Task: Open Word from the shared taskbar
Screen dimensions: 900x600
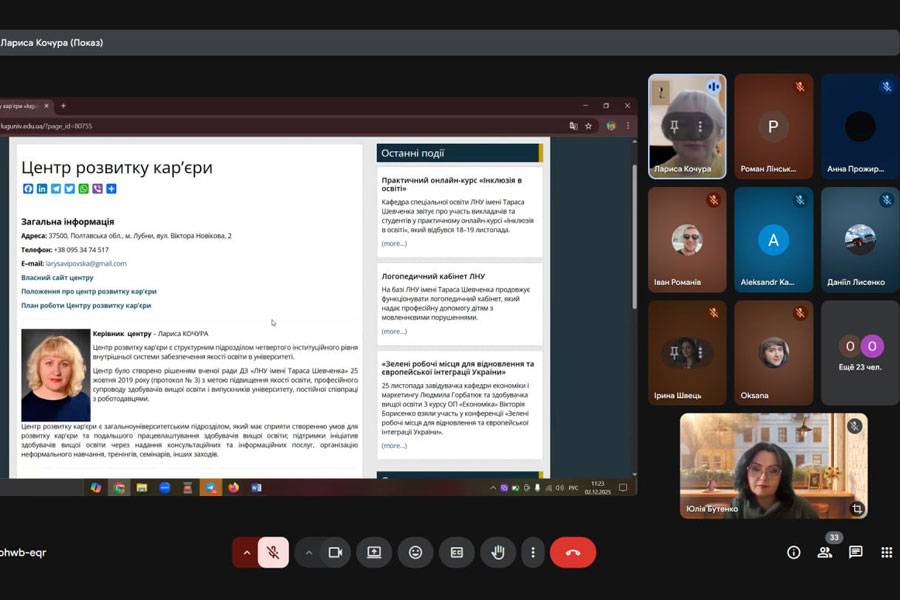Action: coord(256,487)
